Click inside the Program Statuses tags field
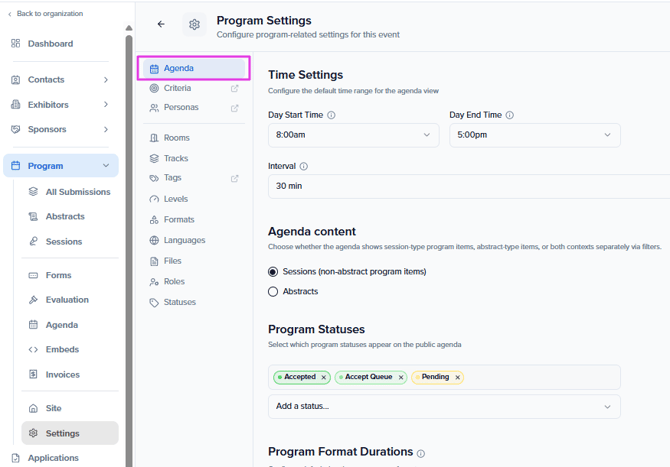The height and width of the screenshot is (467, 670). (x=444, y=377)
